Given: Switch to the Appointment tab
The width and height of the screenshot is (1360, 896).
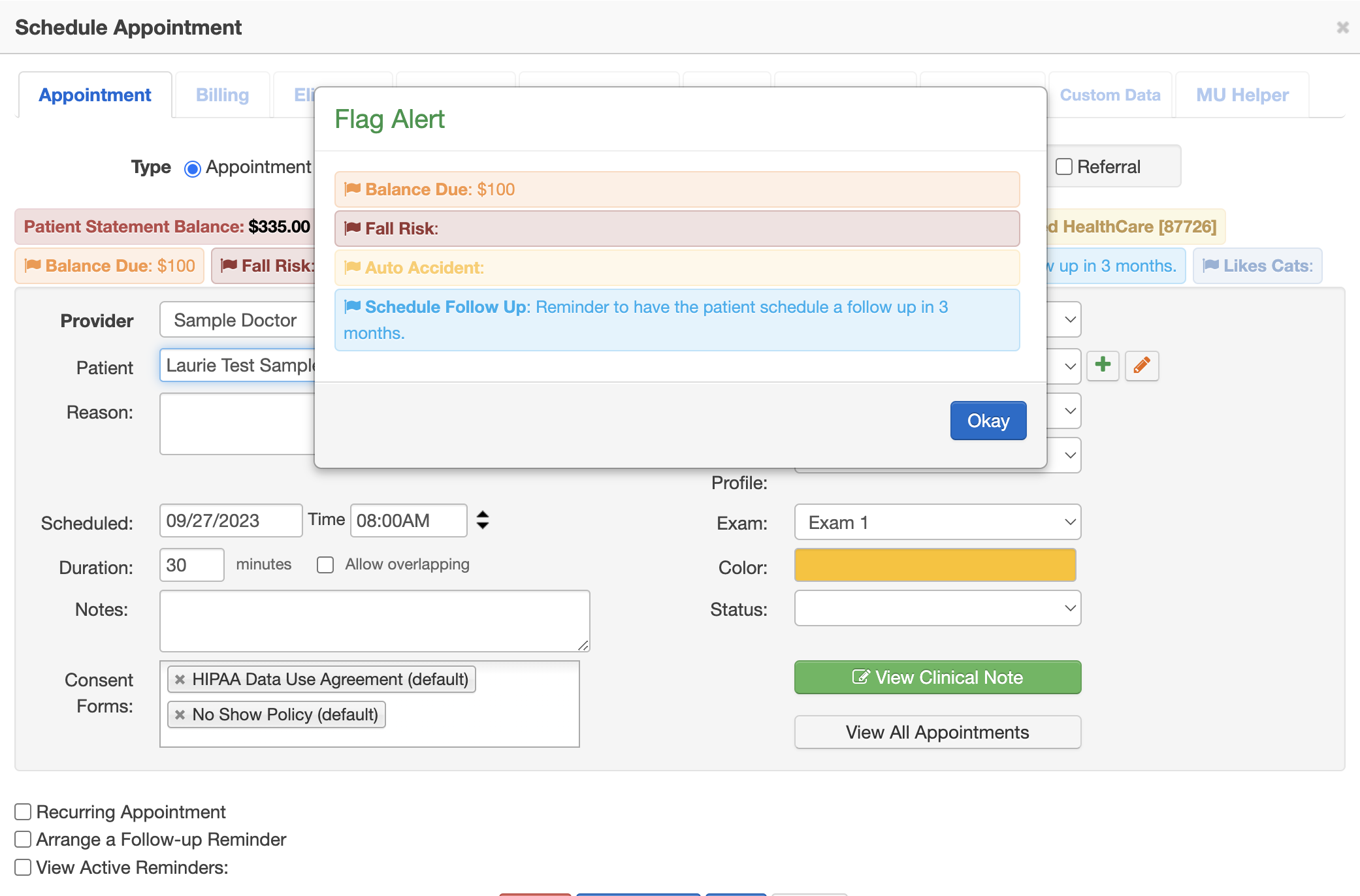Looking at the screenshot, I should tap(95, 95).
